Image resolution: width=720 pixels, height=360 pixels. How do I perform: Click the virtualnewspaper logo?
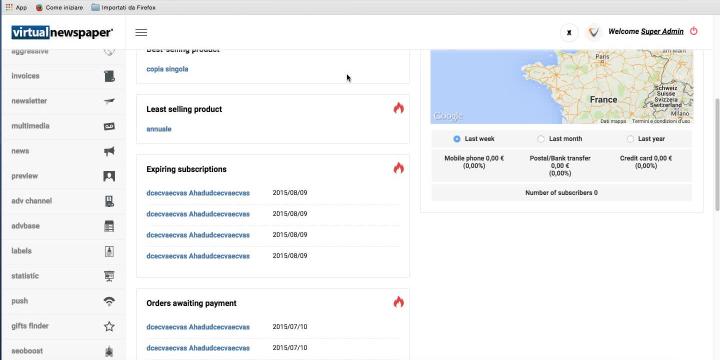pyautogui.click(x=62, y=33)
